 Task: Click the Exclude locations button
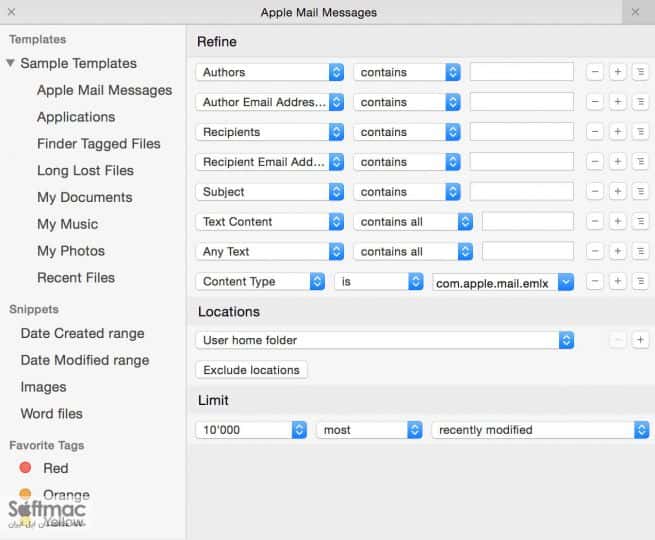click(x=251, y=370)
